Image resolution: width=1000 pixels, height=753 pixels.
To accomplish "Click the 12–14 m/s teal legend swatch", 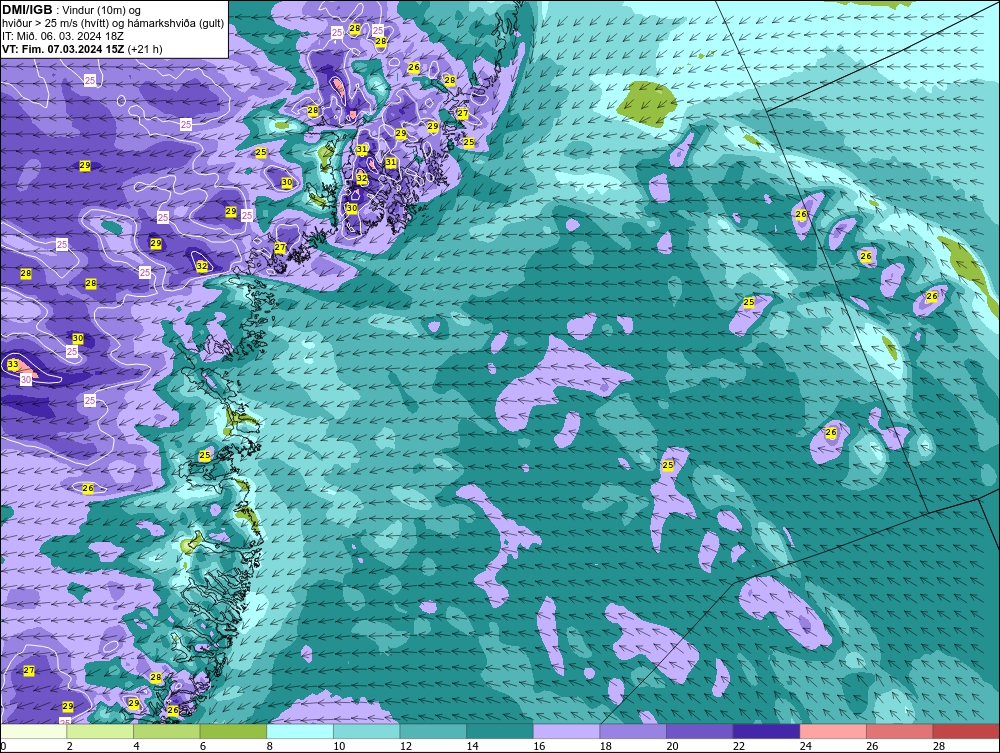I will (x=433, y=731).
